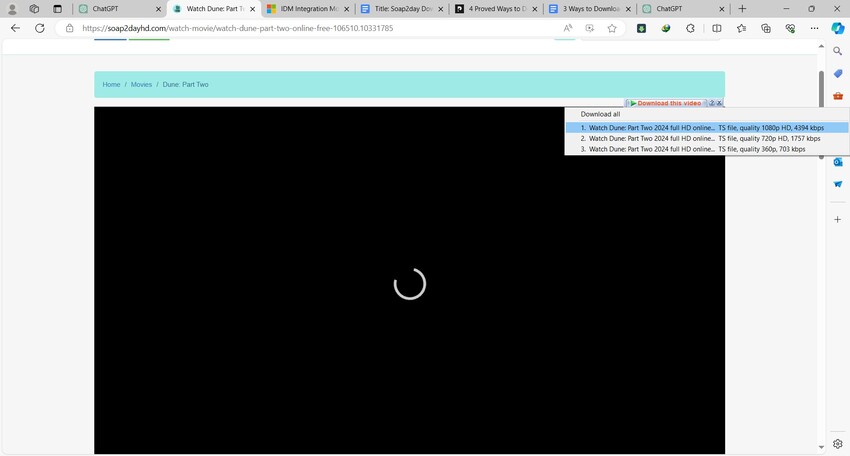Click the IDM panel help question mark

[x=712, y=103]
